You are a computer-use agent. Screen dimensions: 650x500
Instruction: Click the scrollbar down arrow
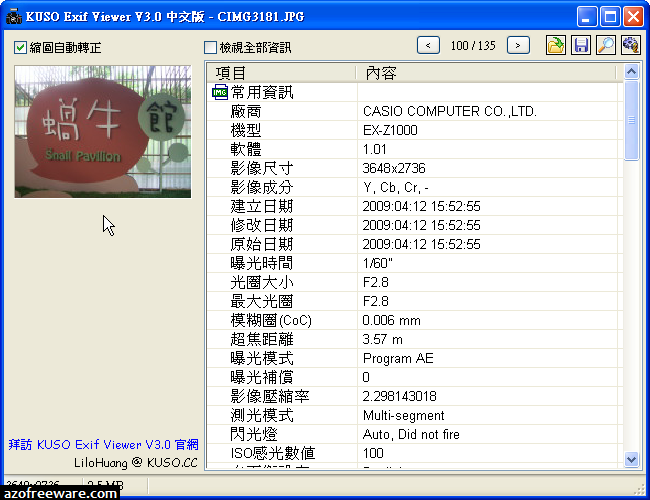click(x=631, y=459)
